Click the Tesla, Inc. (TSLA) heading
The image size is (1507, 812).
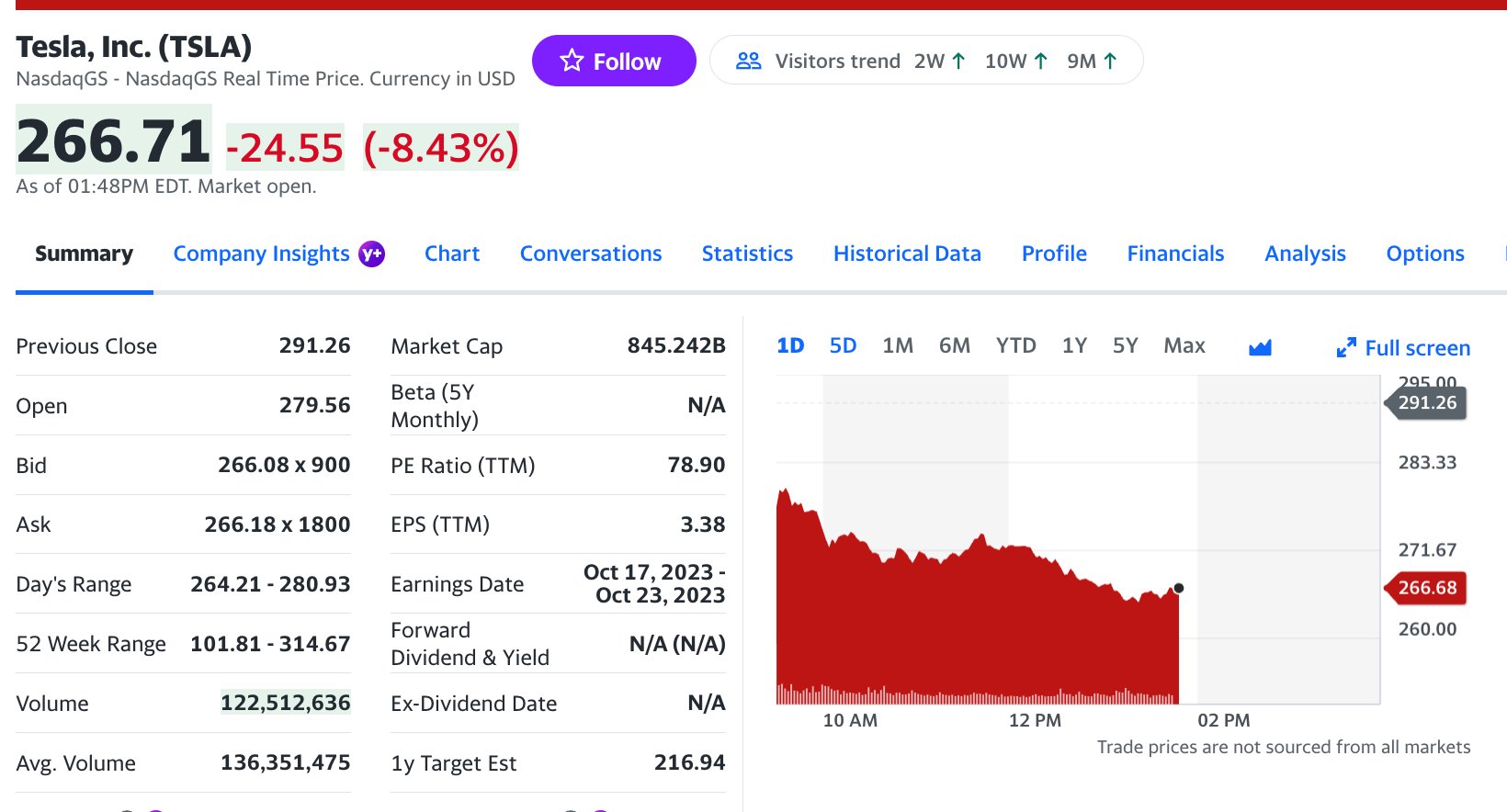coord(134,46)
